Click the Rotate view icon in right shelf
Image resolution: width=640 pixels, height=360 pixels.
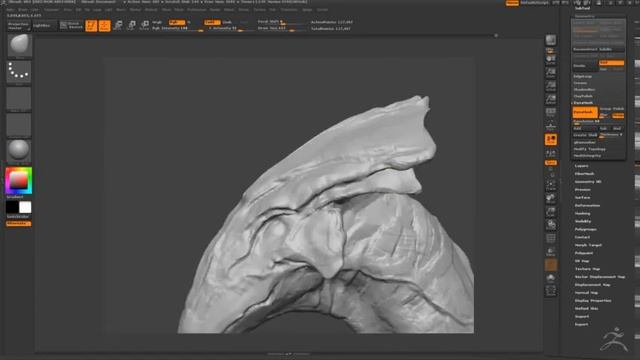pos(551,225)
